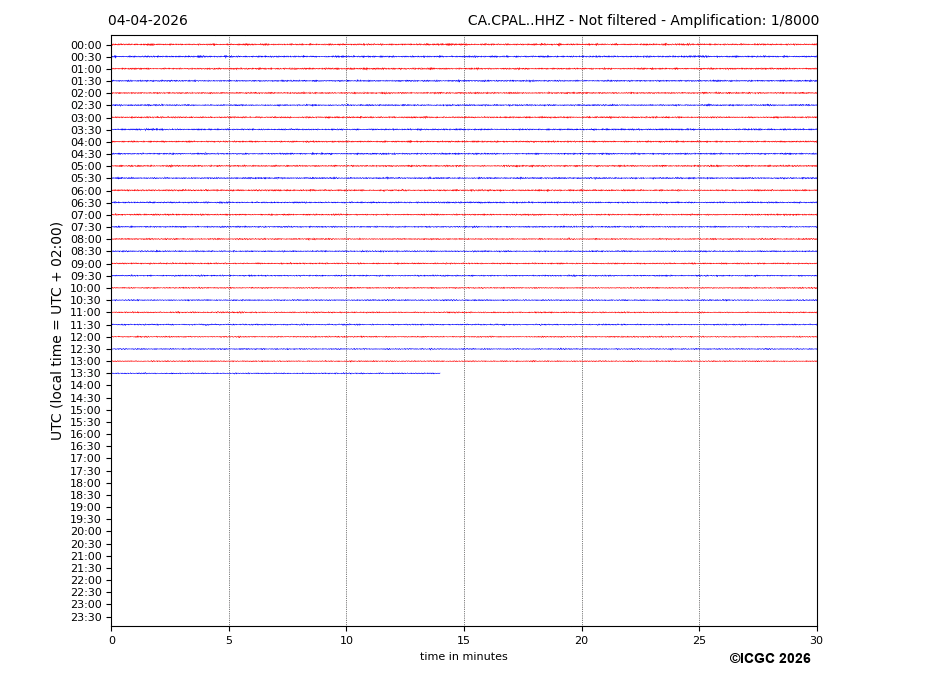The height and width of the screenshot is (696, 927).
Task: Click the end of the 13:30 trace
Action: (x=439, y=373)
